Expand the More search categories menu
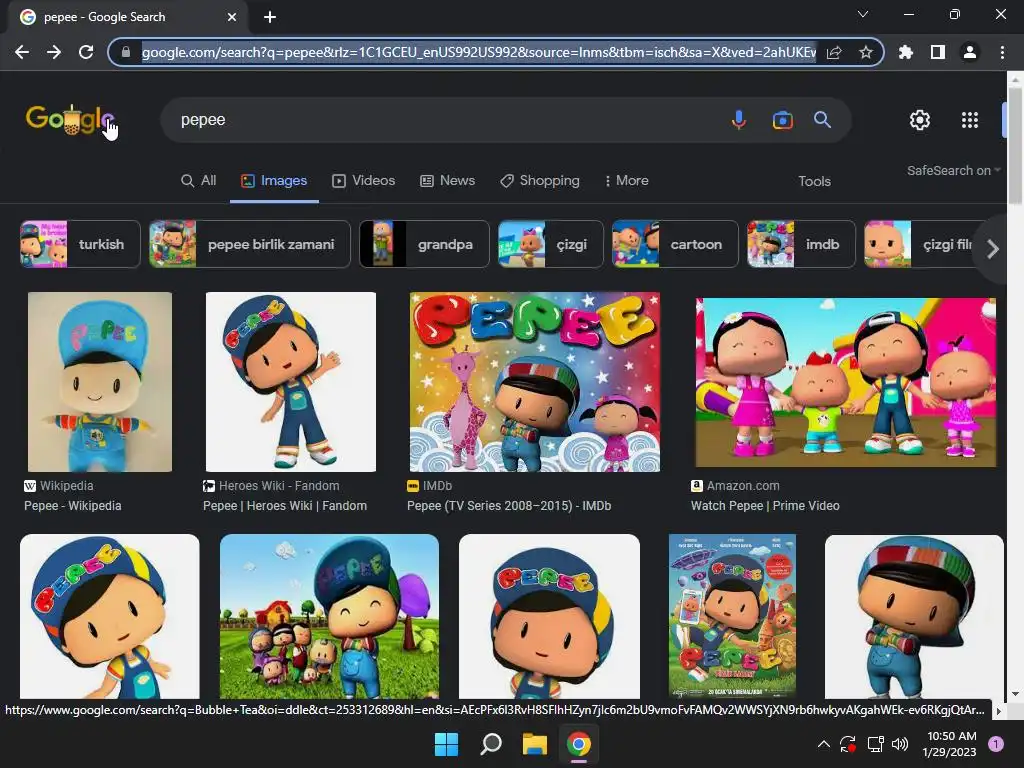 pyautogui.click(x=626, y=180)
